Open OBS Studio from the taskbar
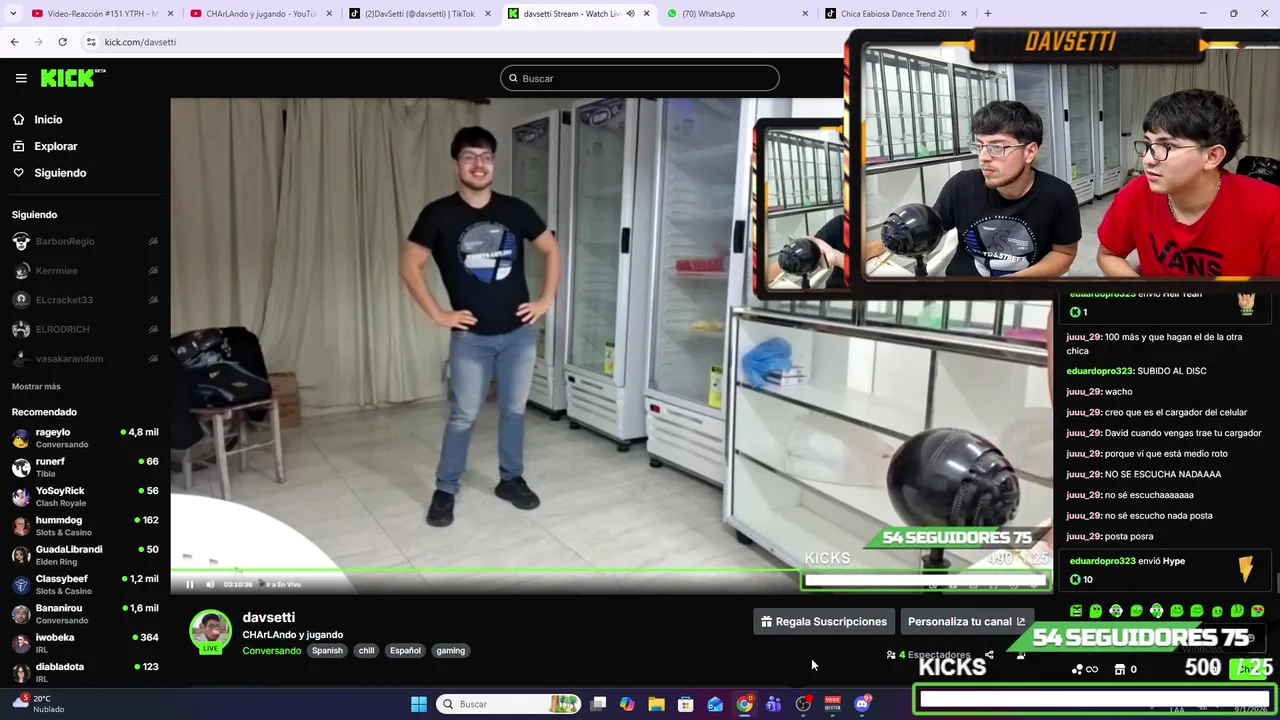Viewport: 1280px width, 720px height. [x=803, y=704]
